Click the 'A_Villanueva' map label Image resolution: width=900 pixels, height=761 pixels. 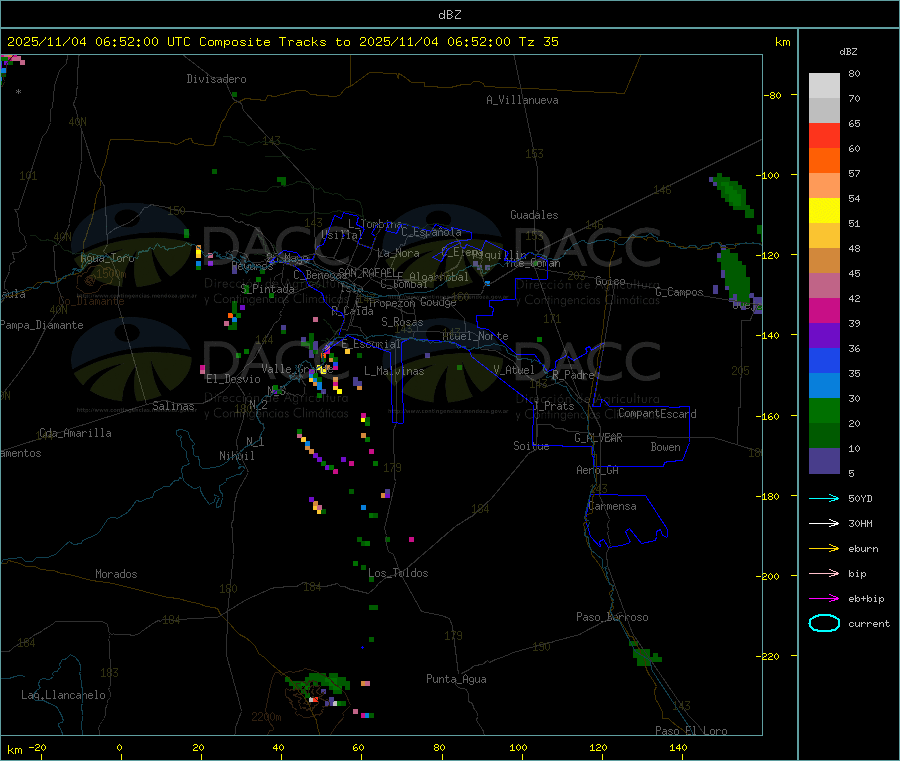click(522, 100)
